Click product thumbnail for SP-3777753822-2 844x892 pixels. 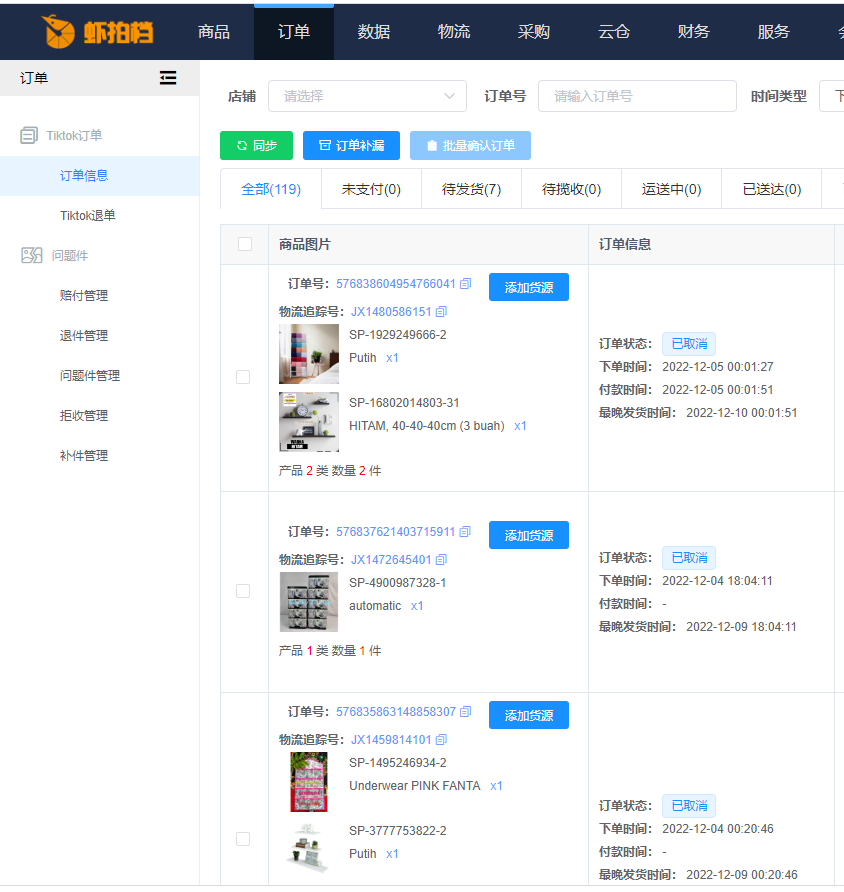(x=309, y=849)
